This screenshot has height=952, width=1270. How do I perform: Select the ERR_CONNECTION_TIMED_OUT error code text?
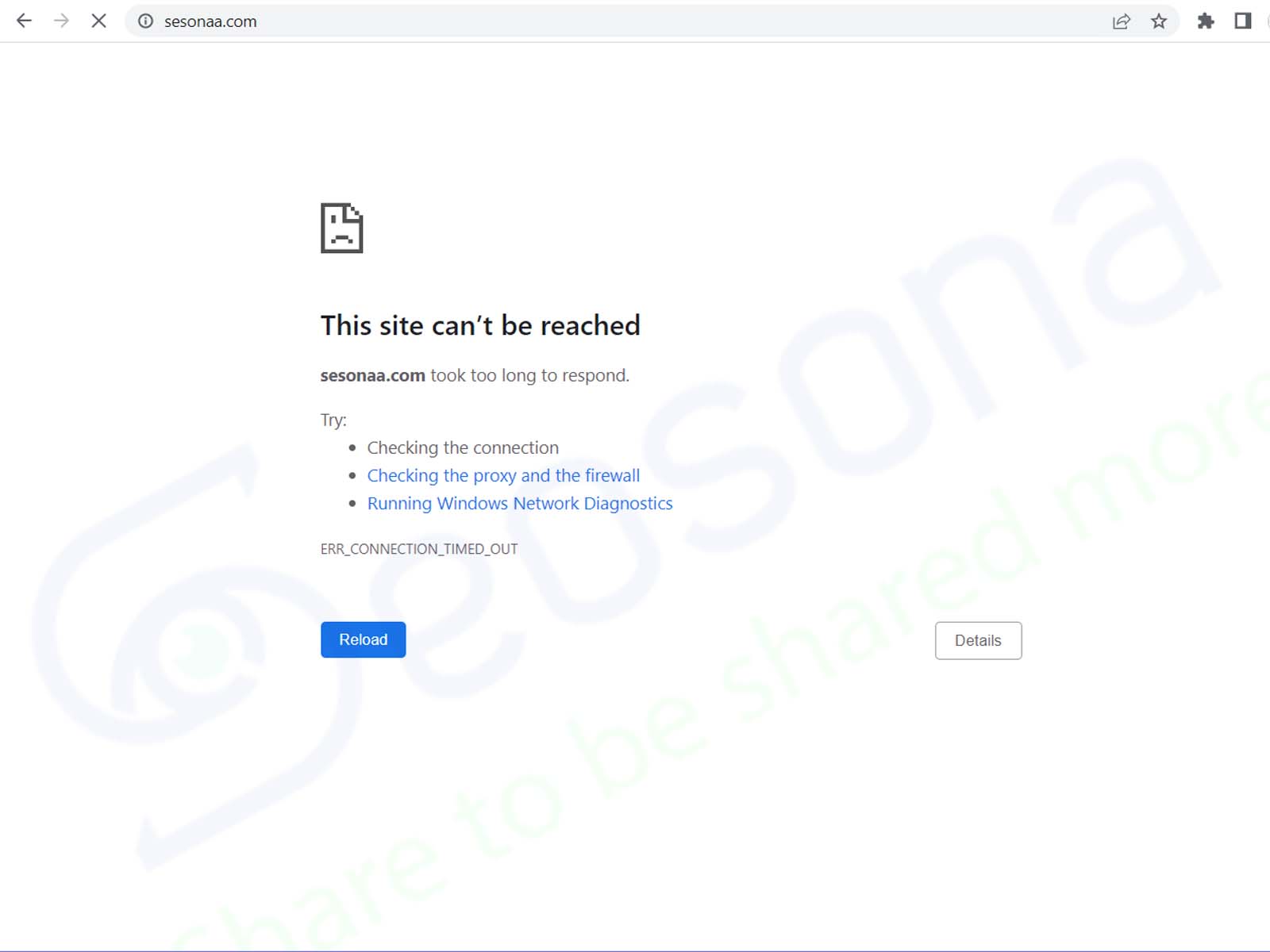pos(419,549)
